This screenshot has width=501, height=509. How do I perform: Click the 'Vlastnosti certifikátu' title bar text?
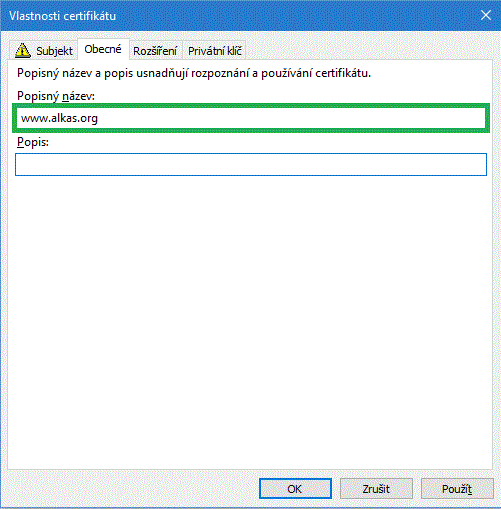click(x=62, y=16)
